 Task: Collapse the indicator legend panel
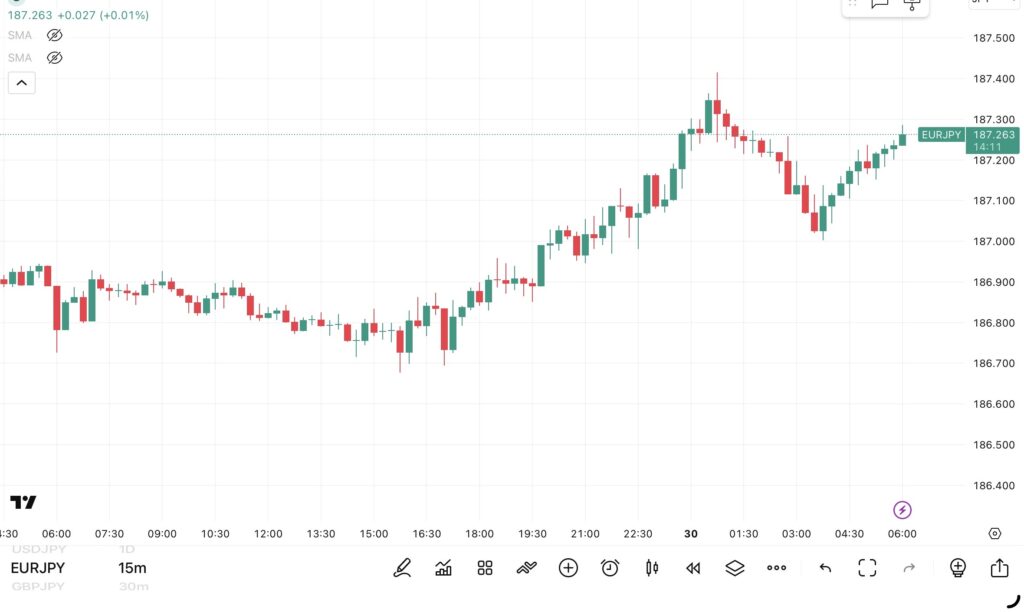click(x=21, y=82)
